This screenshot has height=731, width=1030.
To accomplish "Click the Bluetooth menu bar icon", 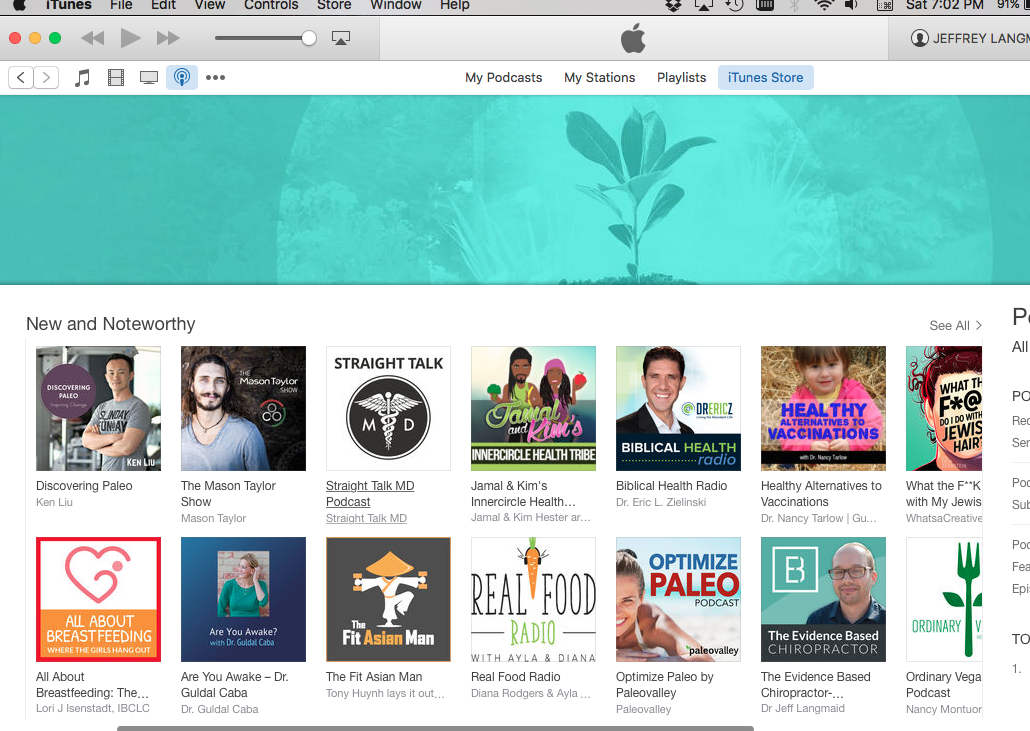I will pyautogui.click(x=794, y=5).
